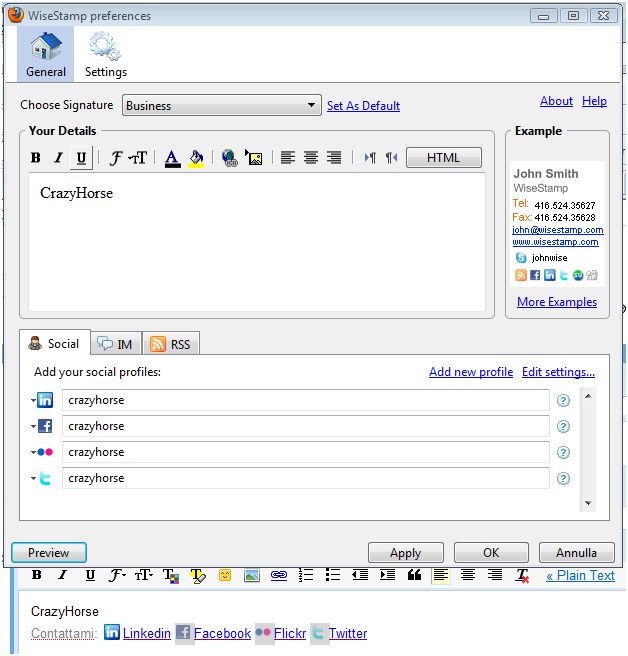Open the text color picker
This screenshot has width=628, height=656.
172,158
